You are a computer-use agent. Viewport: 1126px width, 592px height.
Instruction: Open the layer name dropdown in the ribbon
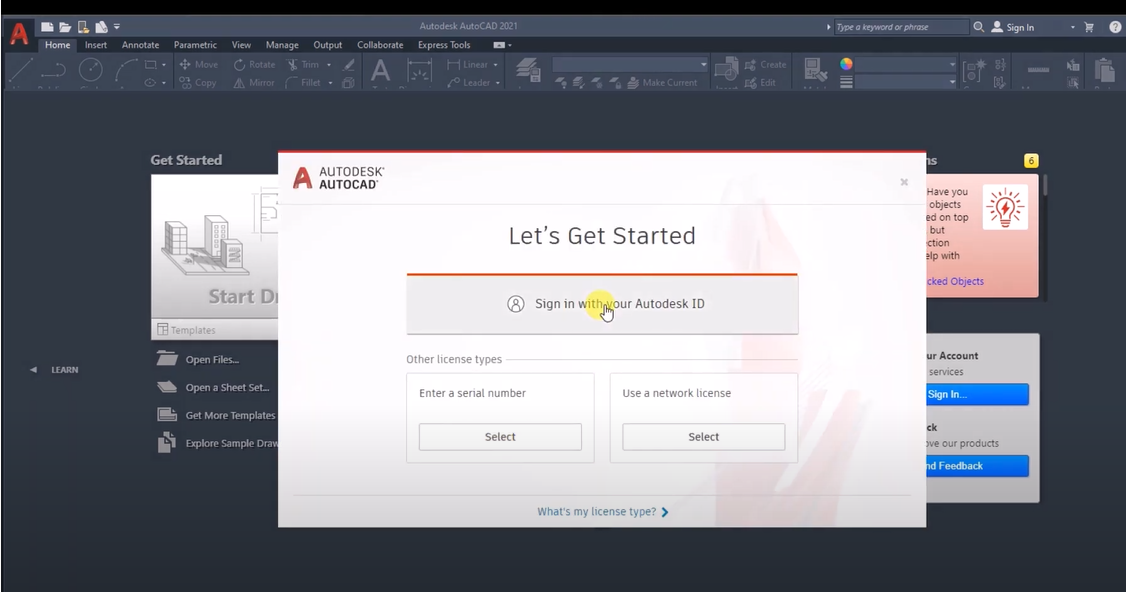click(x=631, y=65)
